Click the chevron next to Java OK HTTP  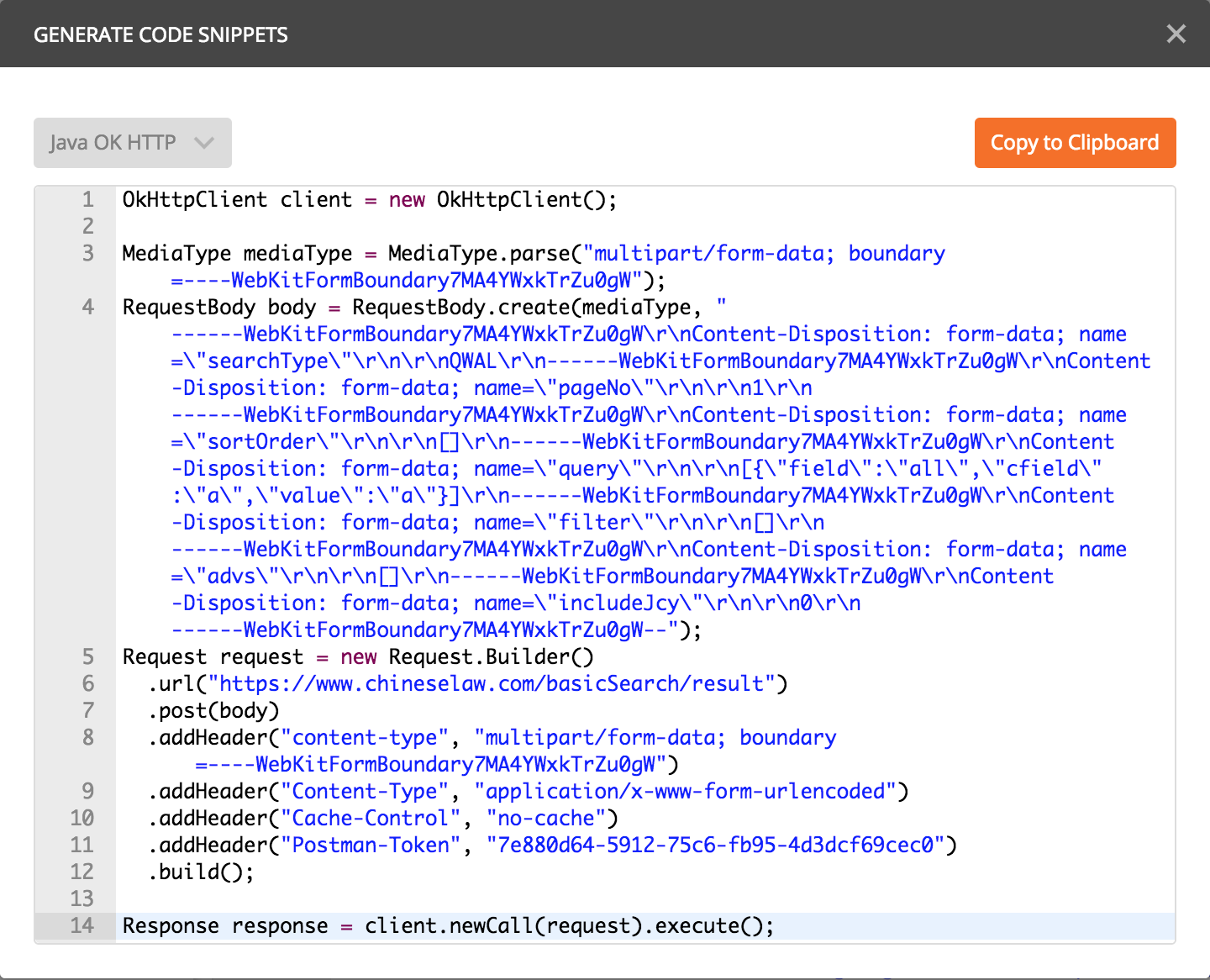pos(204,143)
